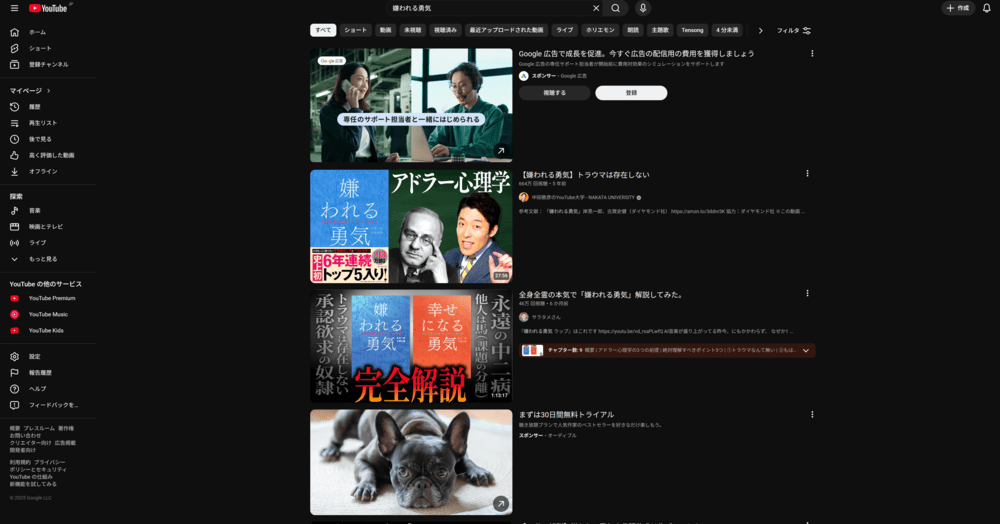
Task: Select 4分未満 filter chip
Action: point(726,30)
